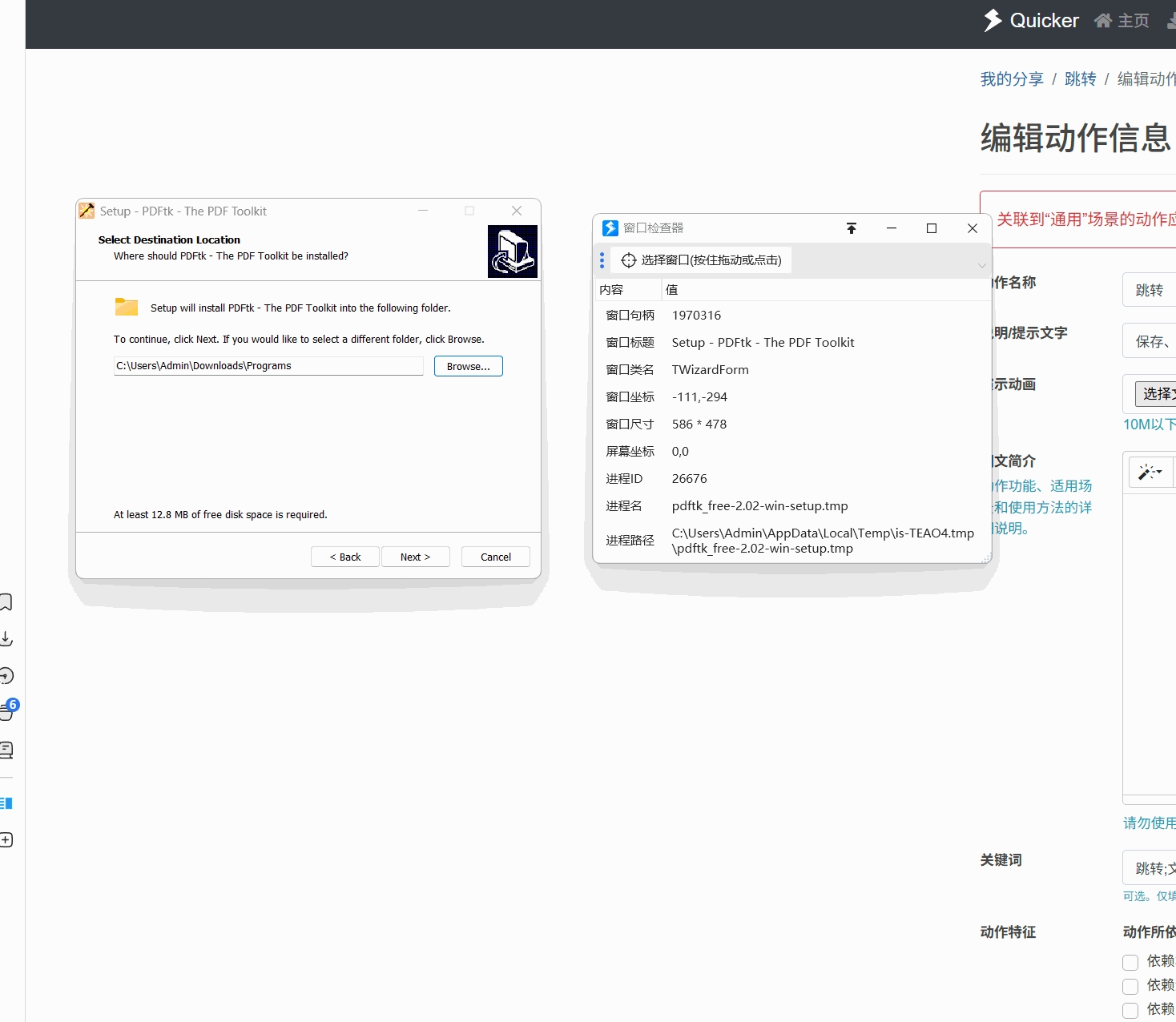Maximize the 窗口检查器 window

[932, 228]
